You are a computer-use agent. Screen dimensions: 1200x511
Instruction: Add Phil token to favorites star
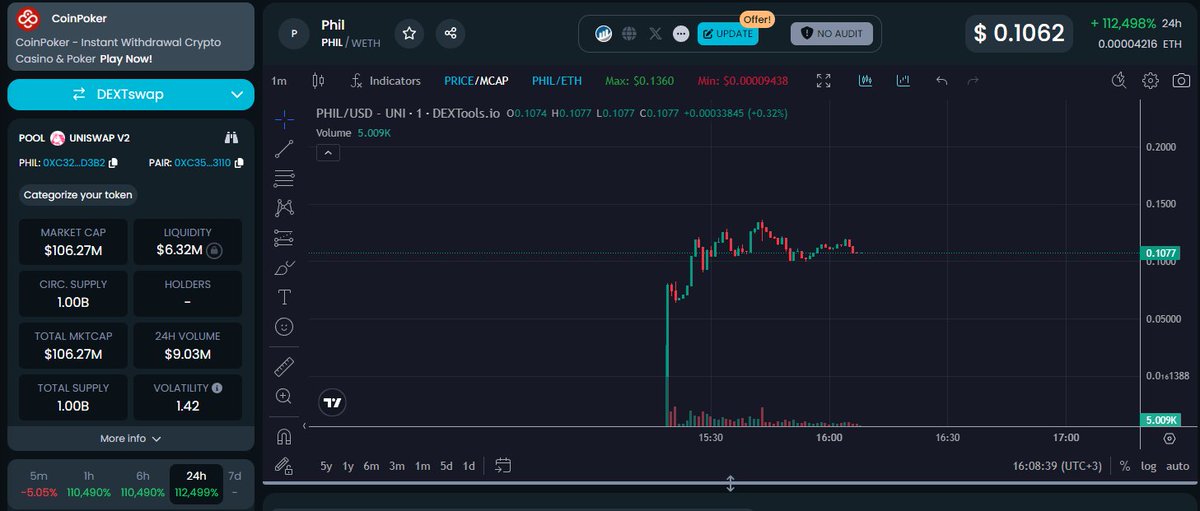point(409,33)
